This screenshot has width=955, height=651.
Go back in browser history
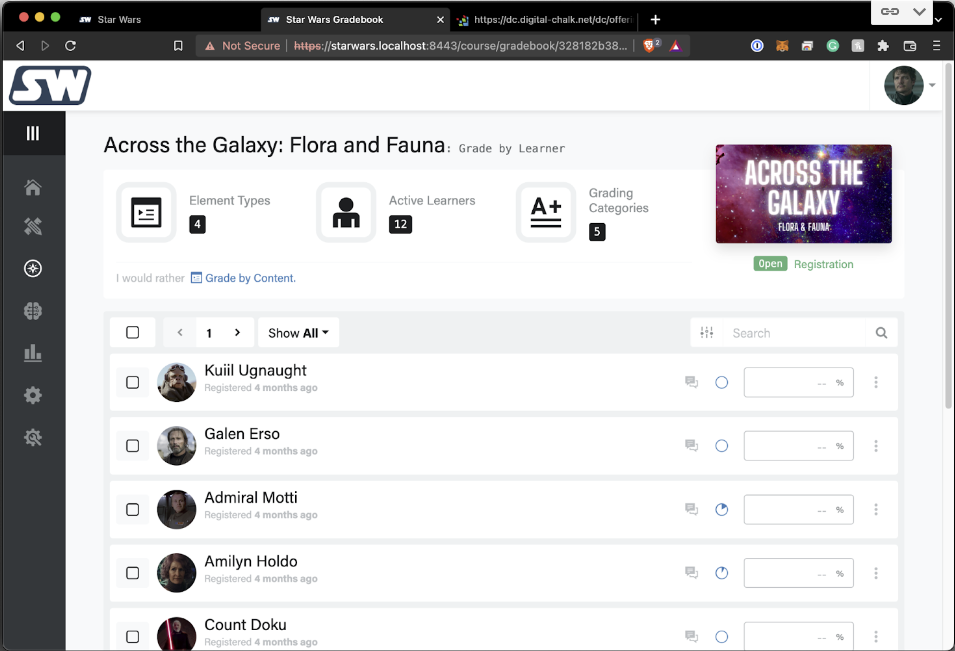click(x=20, y=46)
